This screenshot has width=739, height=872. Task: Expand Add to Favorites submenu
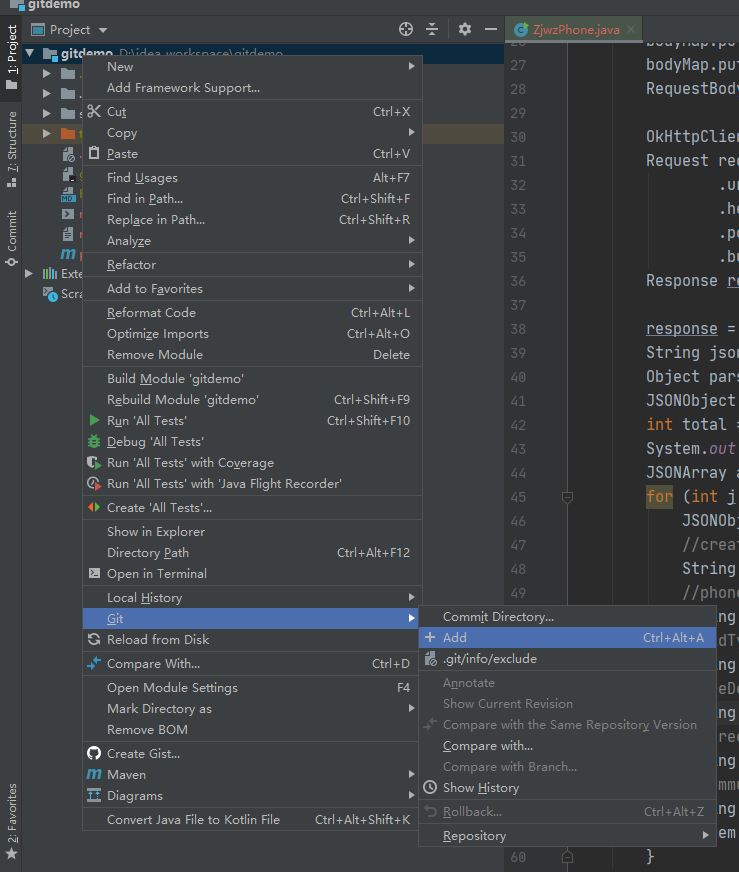pos(252,289)
